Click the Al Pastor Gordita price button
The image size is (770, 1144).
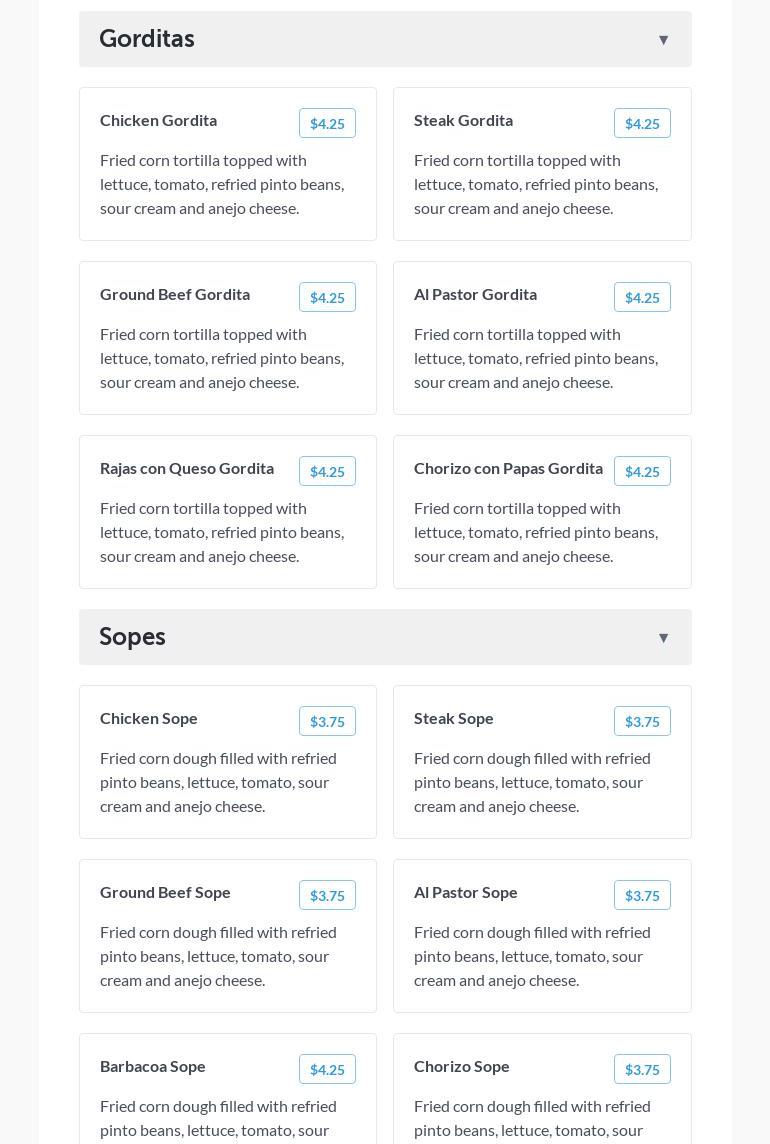point(642,297)
